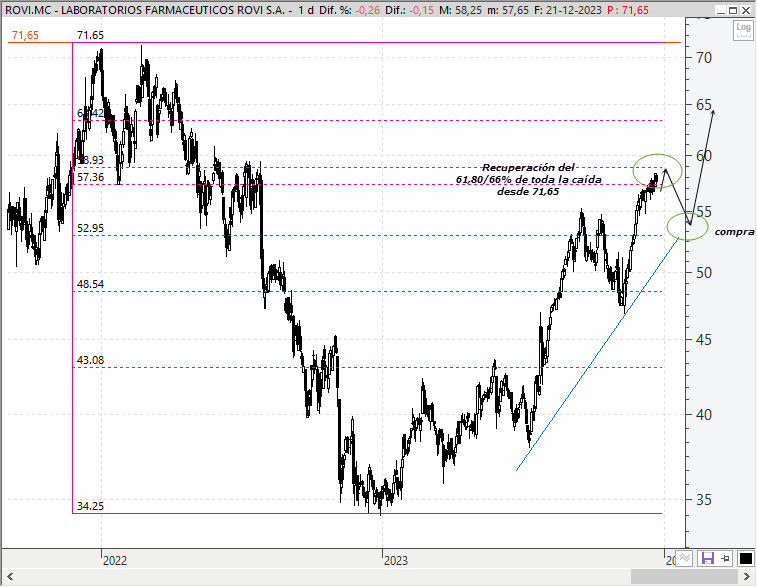Click the horizontal scrollbar left arrow
Screen dimensions: 757x587
pos(10,576)
